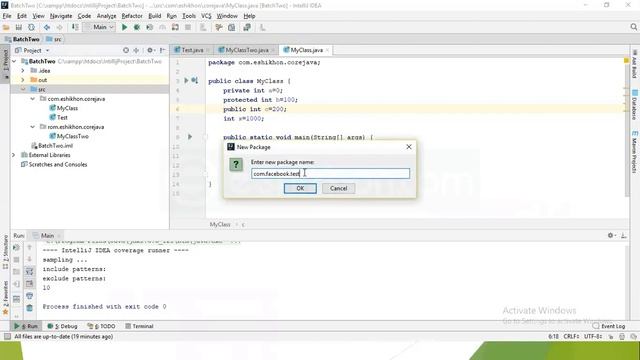Click the green Run button in toolbar

(124, 27)
